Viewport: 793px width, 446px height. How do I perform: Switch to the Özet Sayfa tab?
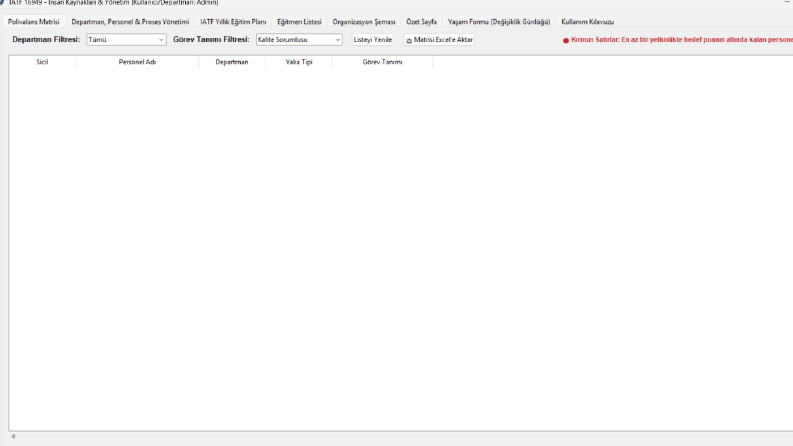point(421,22)
